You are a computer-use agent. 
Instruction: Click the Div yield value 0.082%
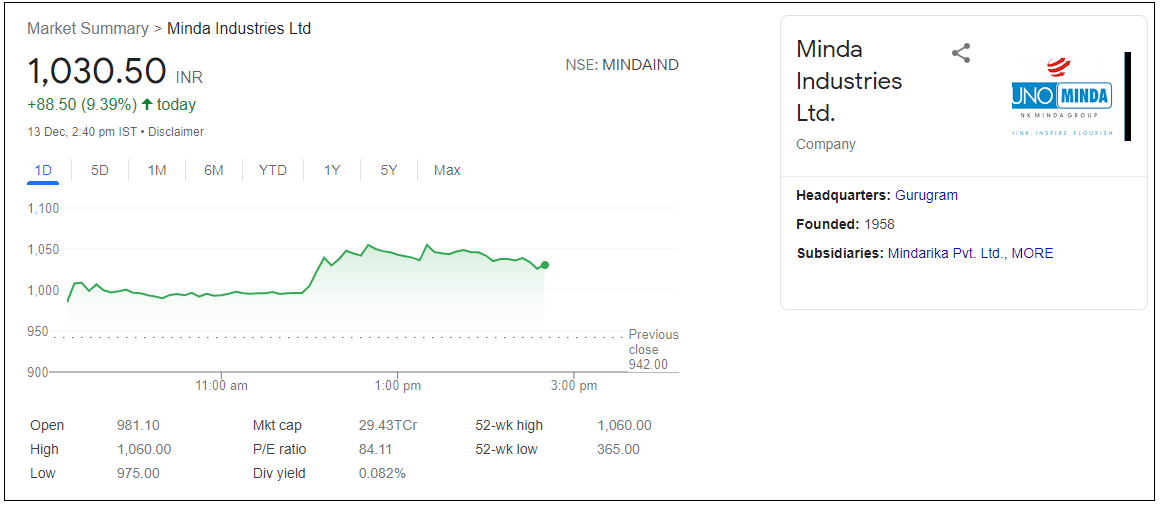point(382,473)
